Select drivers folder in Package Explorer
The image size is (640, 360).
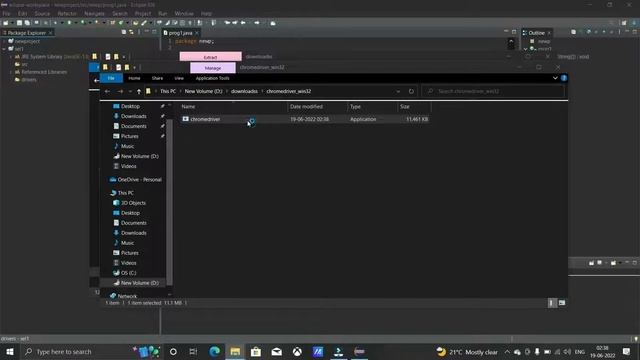tap(25, 80)
